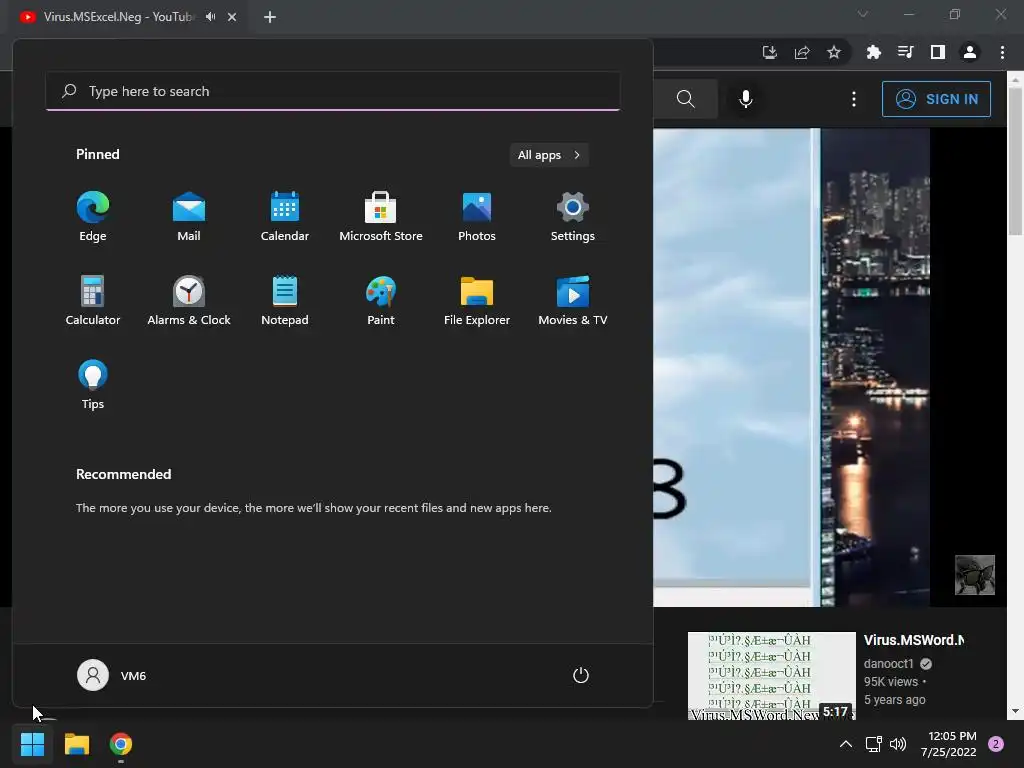1024x768 pixels.
Task: Open Settings from pinned apps
Action: pyautogui.click(x=573, y=216)
